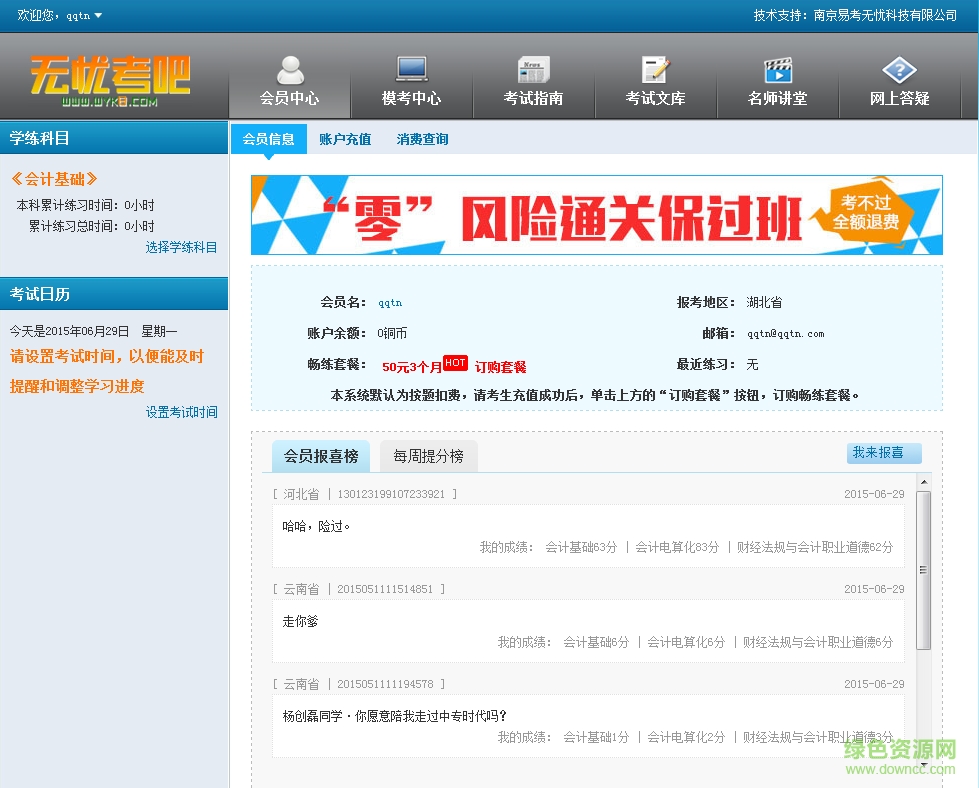The height and width of the screenshot is (788, 979).
Task: Open the 设置考试时间 exam time setting link
Action: tap(181, 412)
